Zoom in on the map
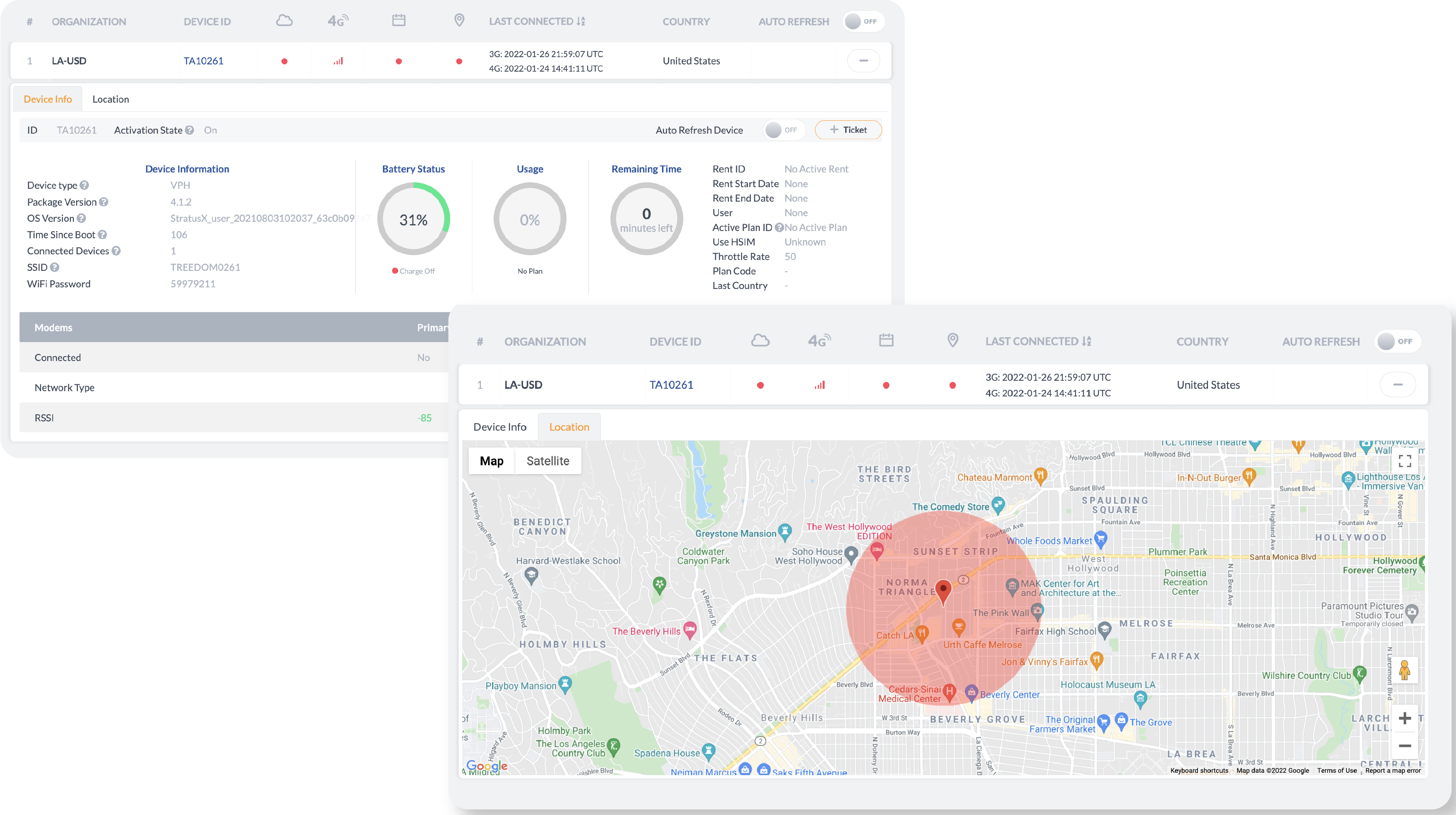Viewport: 1456px width, 815px height. (1404, 718)
